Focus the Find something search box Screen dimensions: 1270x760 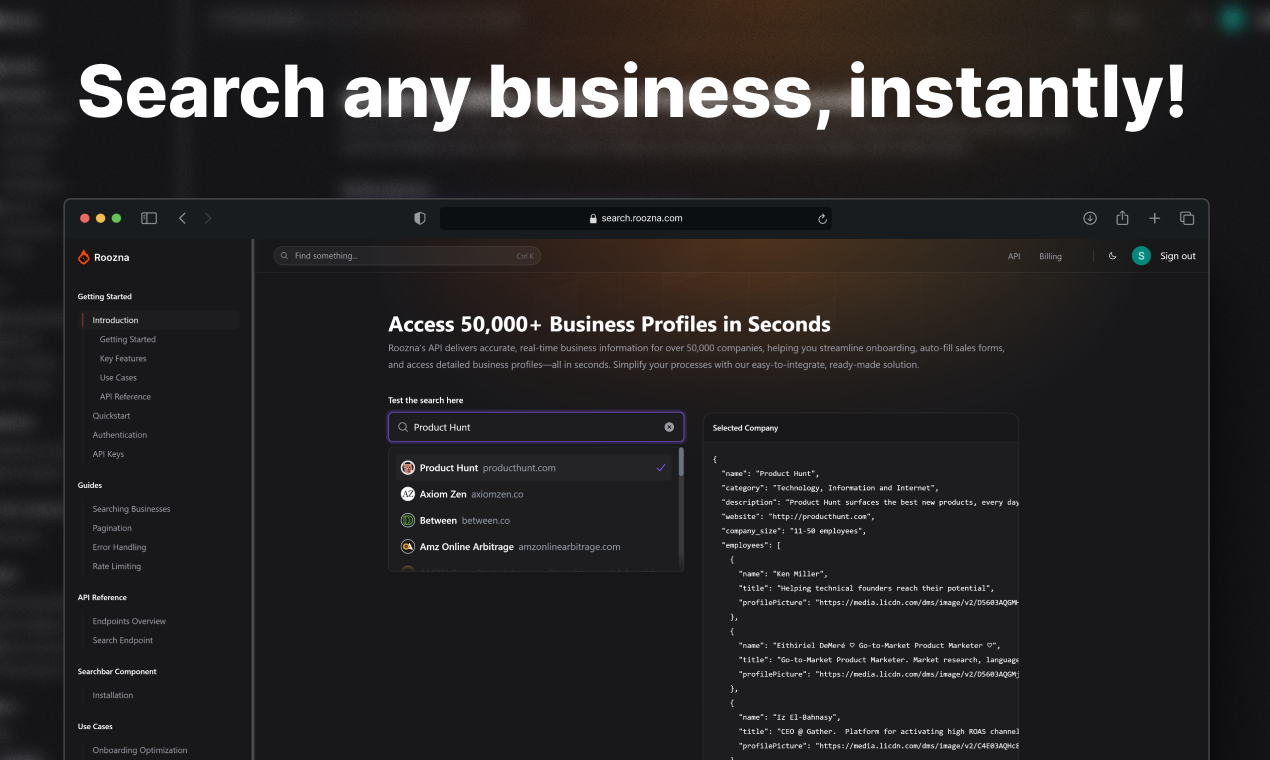click(x=407, y=256)
